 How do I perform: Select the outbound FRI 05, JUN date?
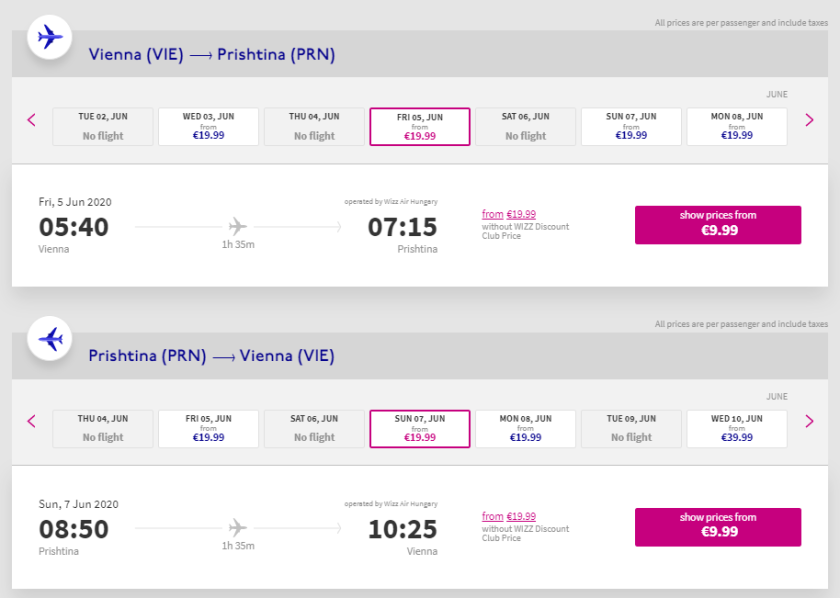coord(420,126)
